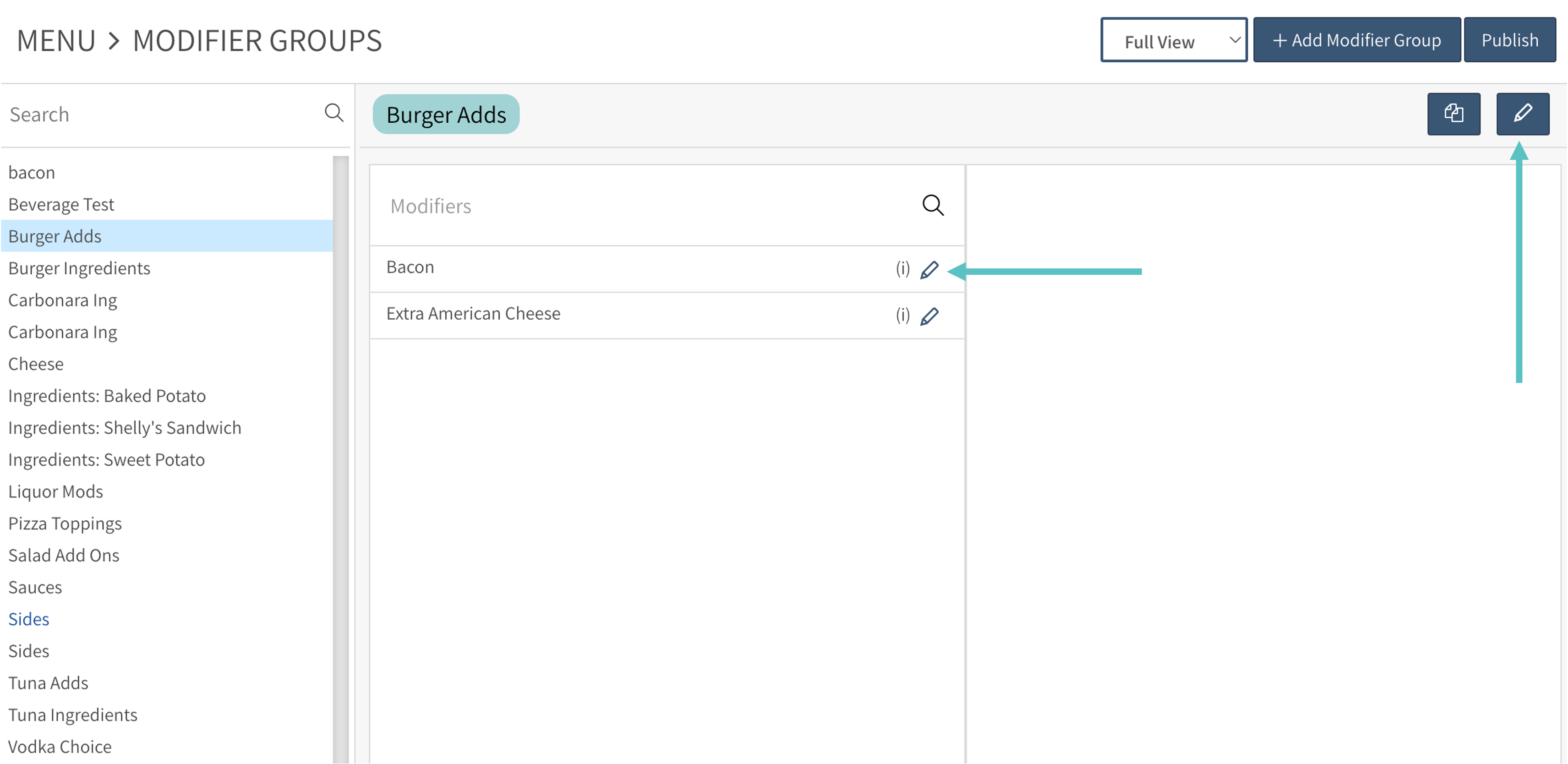Image resolution: width=1568 pixels, height=764 pixels.
Task: Go back to MENU breadcrumb
Action: tap(56, 41)
